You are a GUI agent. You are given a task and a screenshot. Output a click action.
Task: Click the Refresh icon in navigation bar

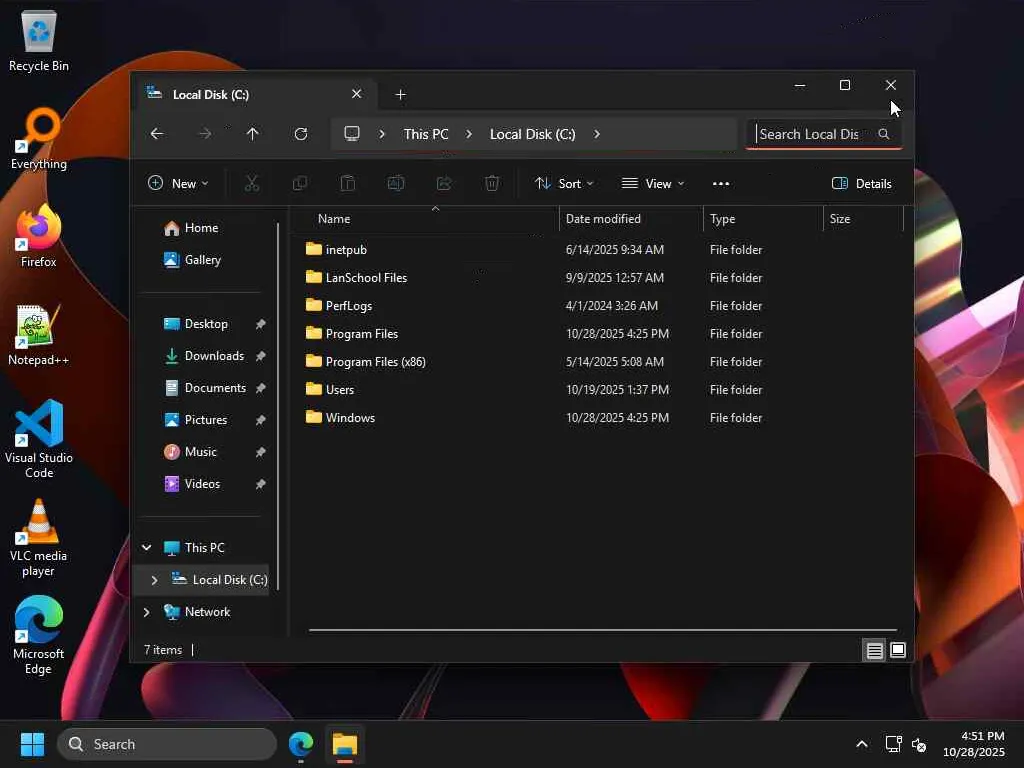pos(301,134)
